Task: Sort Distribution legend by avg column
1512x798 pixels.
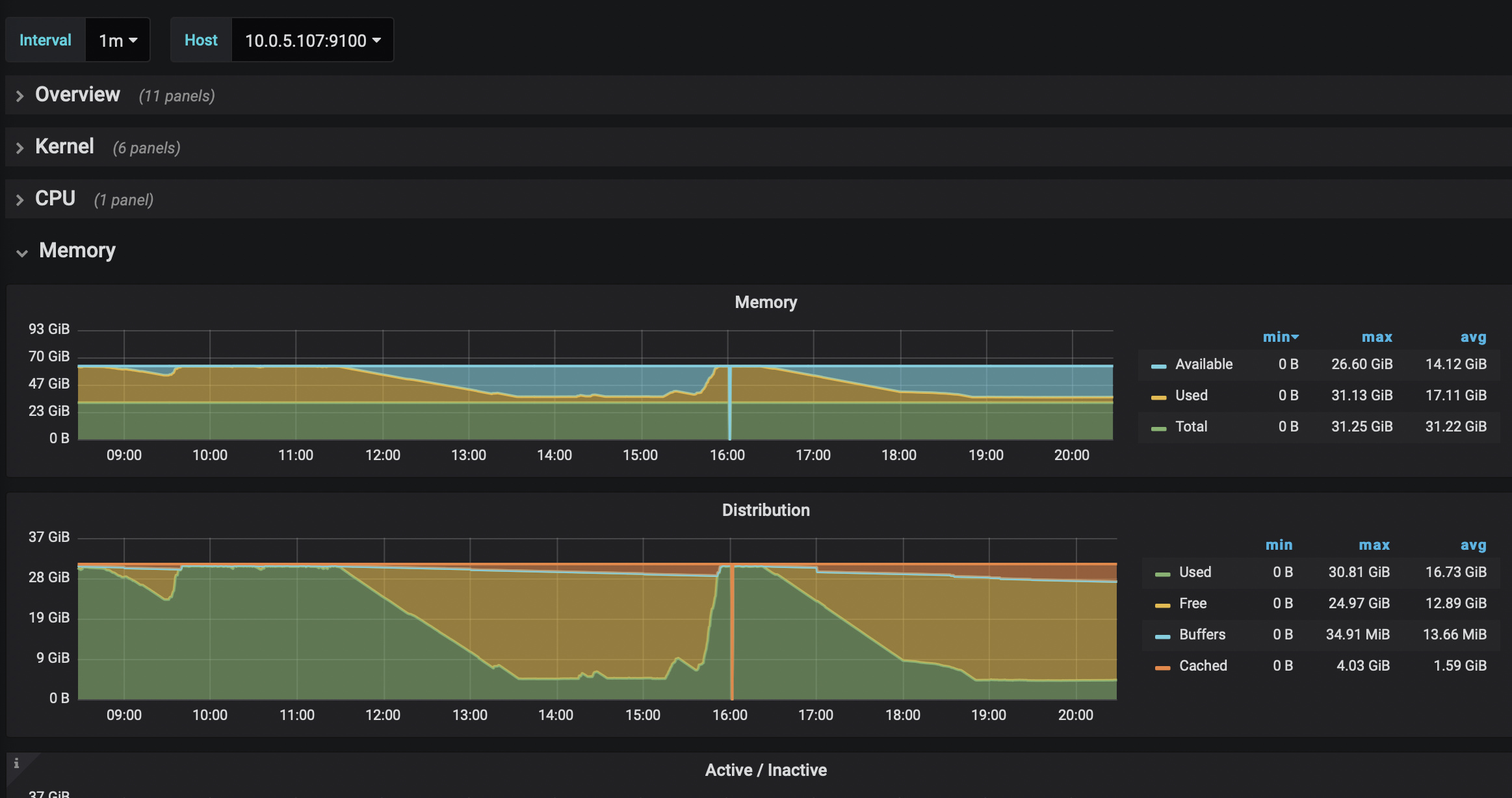Action: [1473, 545]
